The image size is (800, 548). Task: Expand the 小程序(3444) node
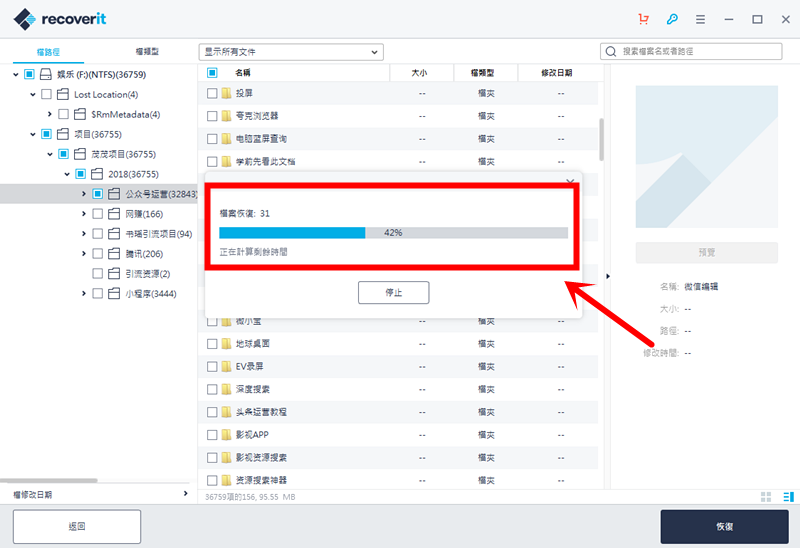pyautogui.click(x=84, y=293)
